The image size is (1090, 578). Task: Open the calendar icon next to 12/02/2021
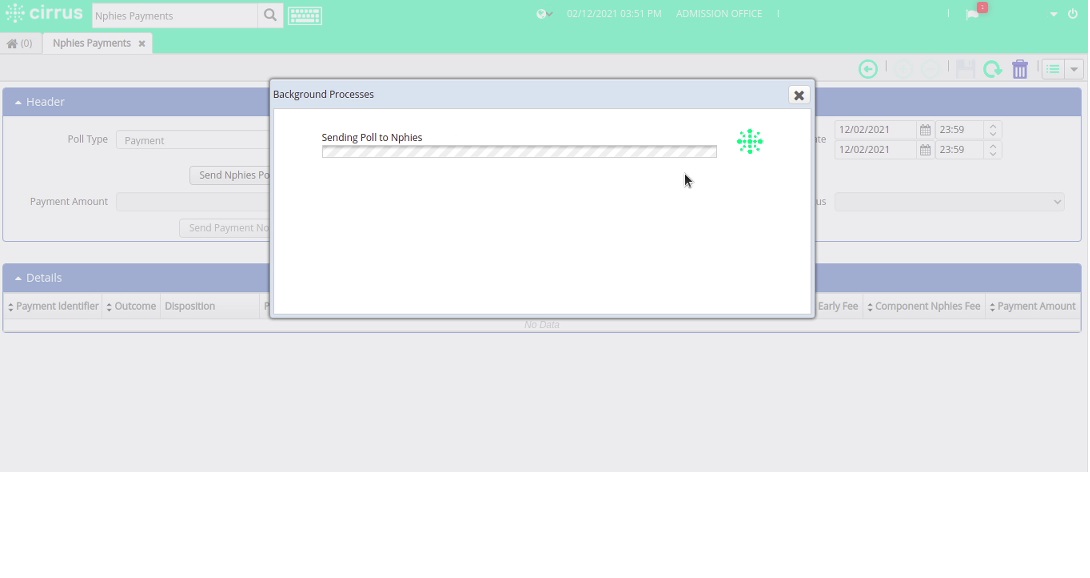click(x=925, y=130)
